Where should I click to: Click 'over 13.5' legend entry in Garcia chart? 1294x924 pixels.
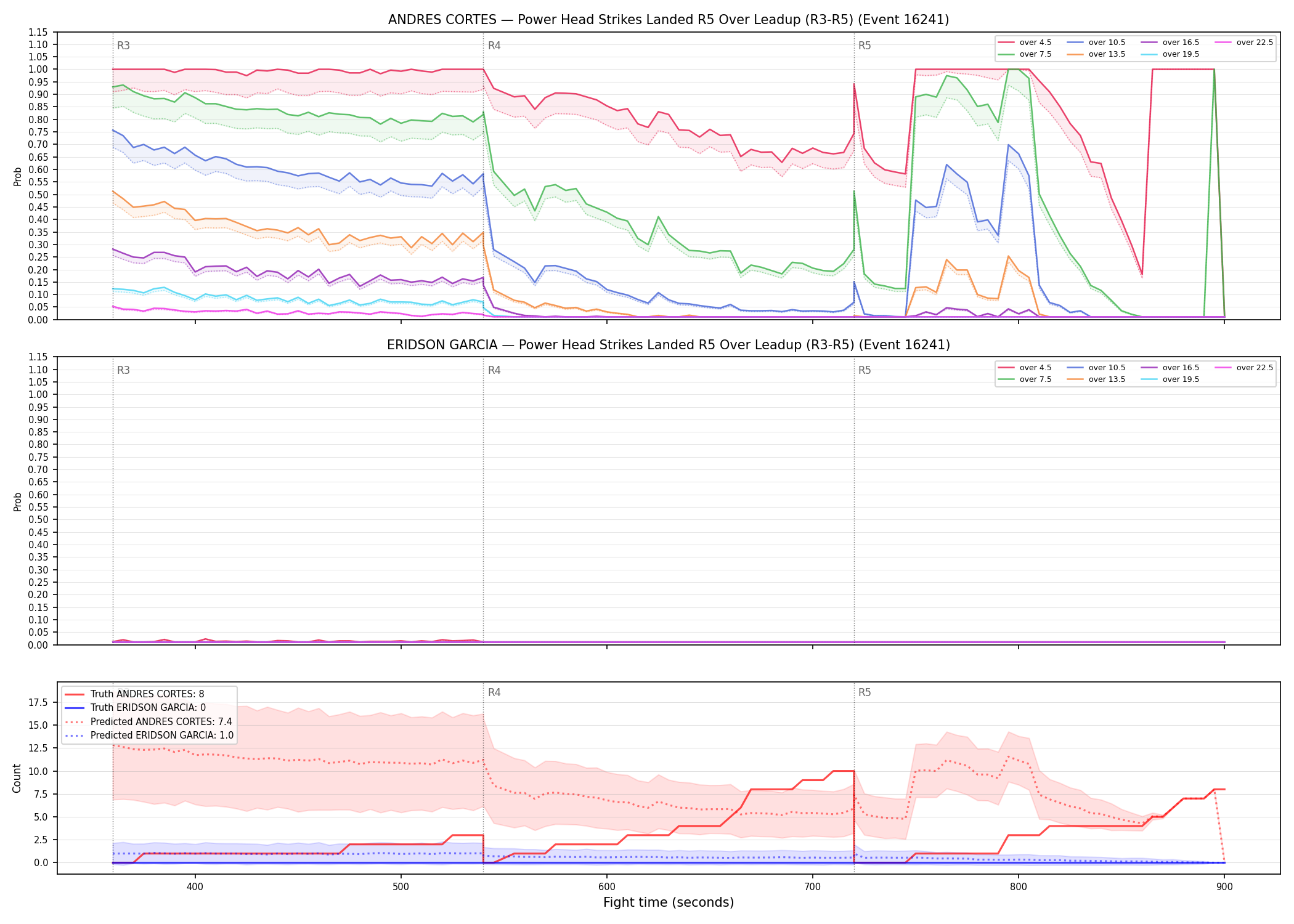[x=1096, y=379]
